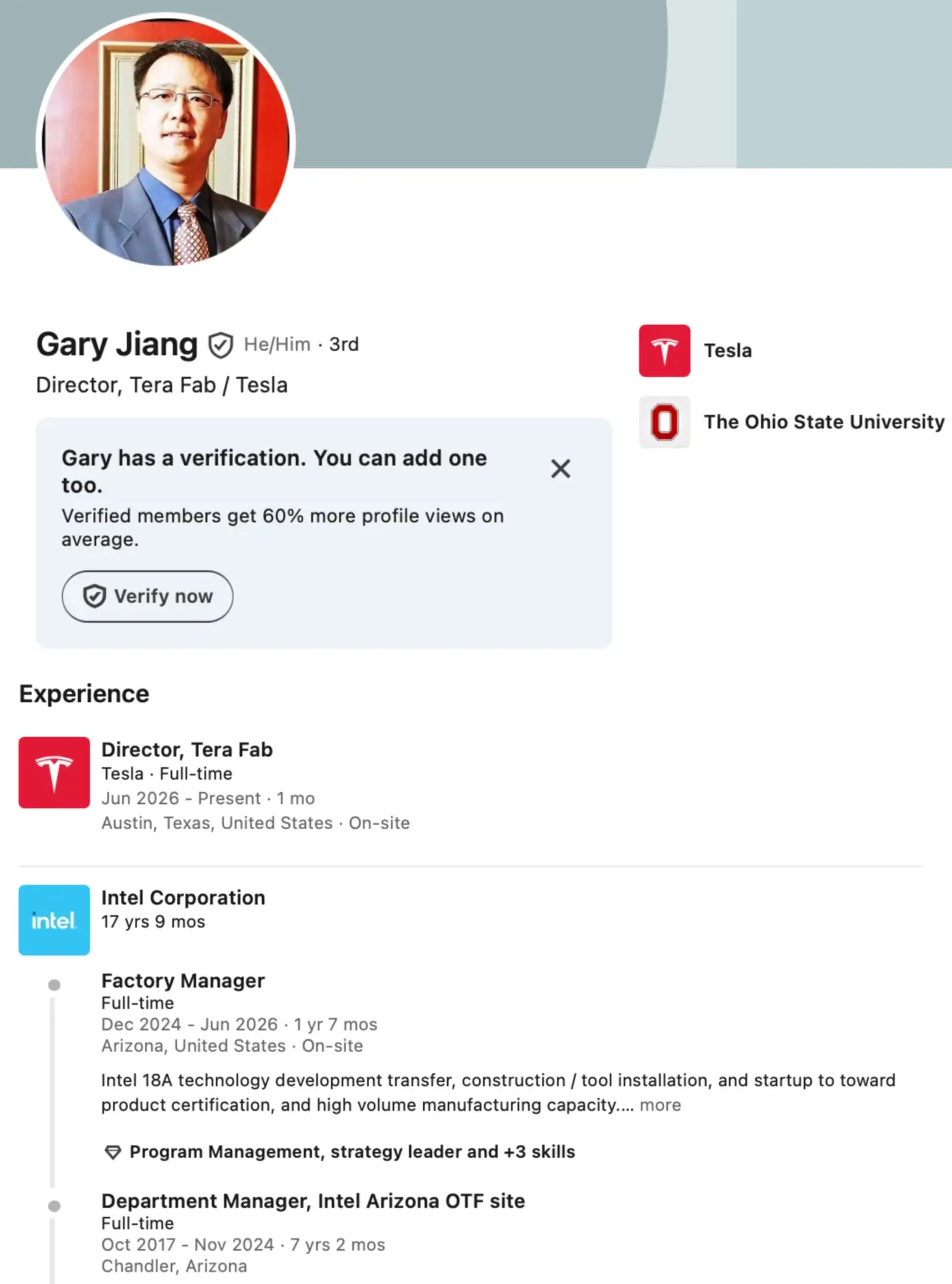This screenshot has height=1284, width=952.
Task: Open the Tesla logo in the top right
Action: pos(665,350)
